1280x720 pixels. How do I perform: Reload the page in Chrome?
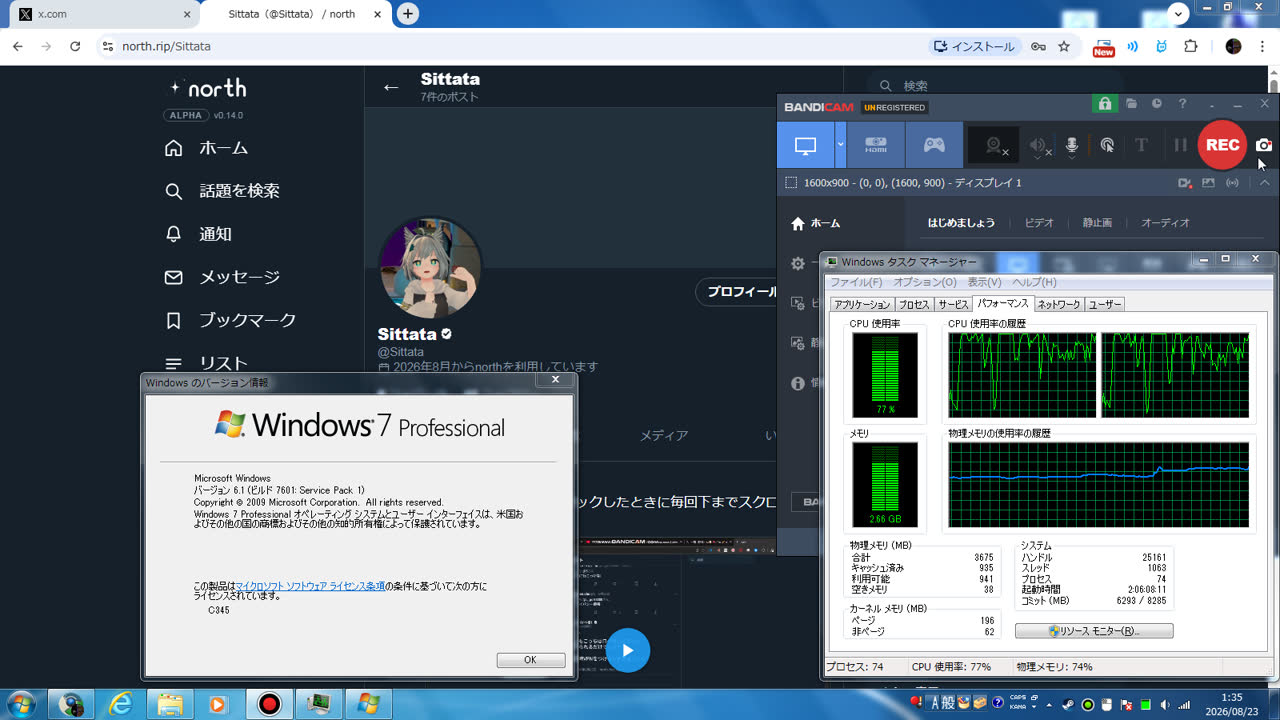(x=75, y=46)
